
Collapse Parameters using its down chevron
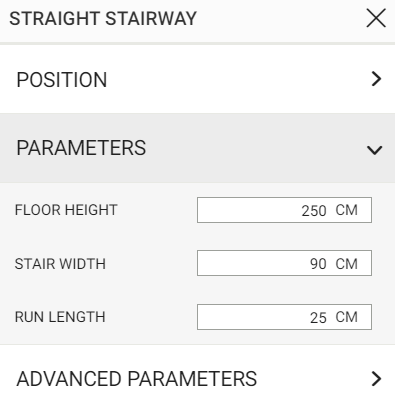tap(374, 150)
